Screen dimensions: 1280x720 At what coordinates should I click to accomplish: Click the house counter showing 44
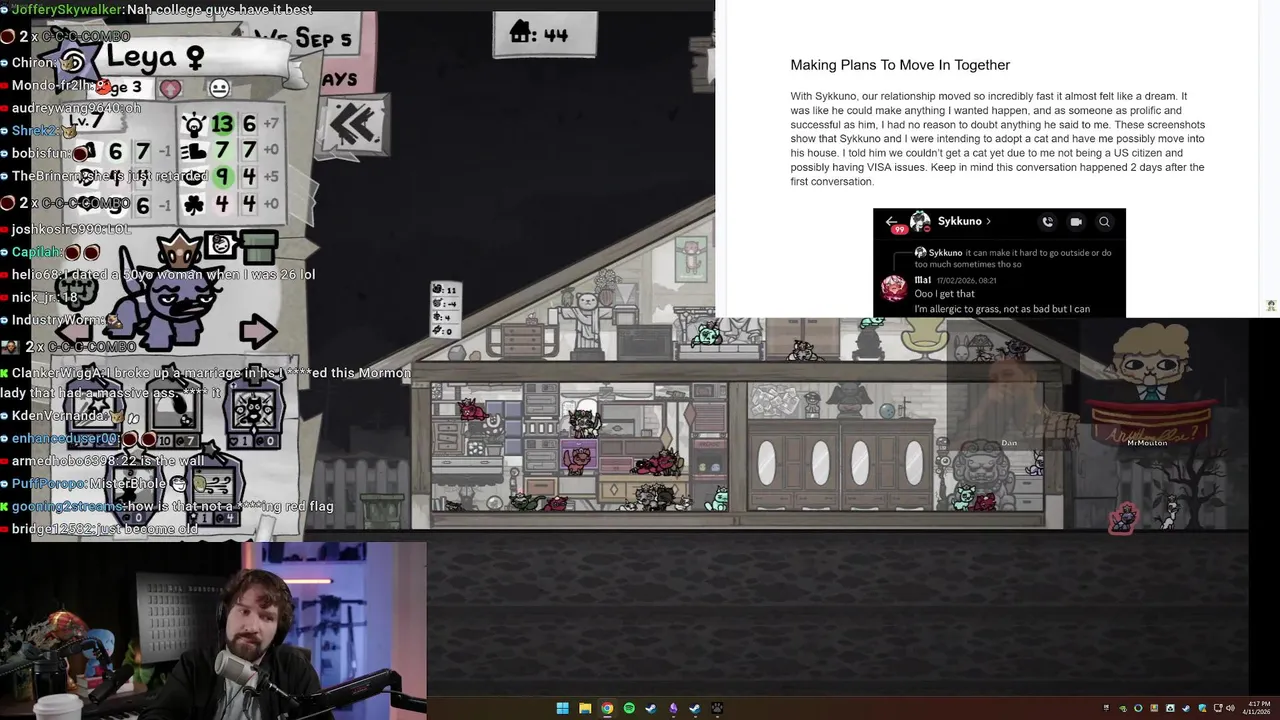coord(544,35)
